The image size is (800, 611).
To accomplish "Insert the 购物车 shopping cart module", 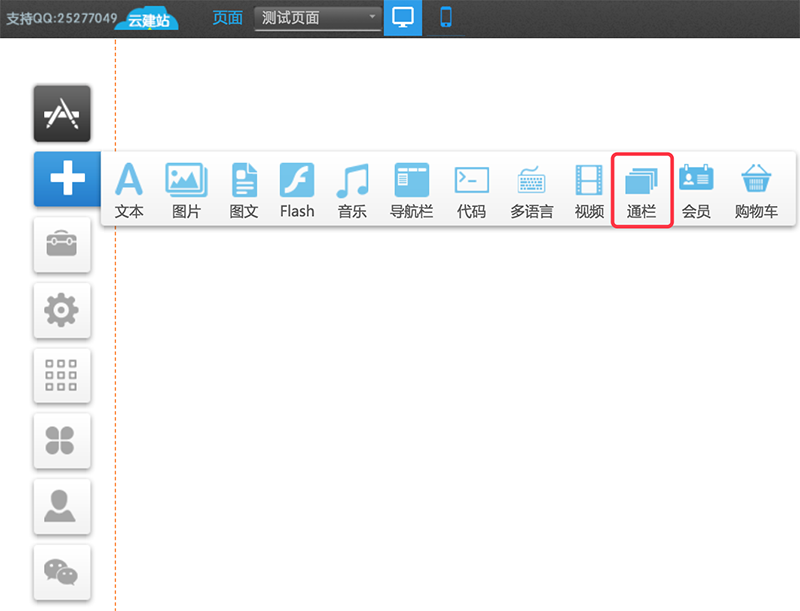I will point(756,190).
